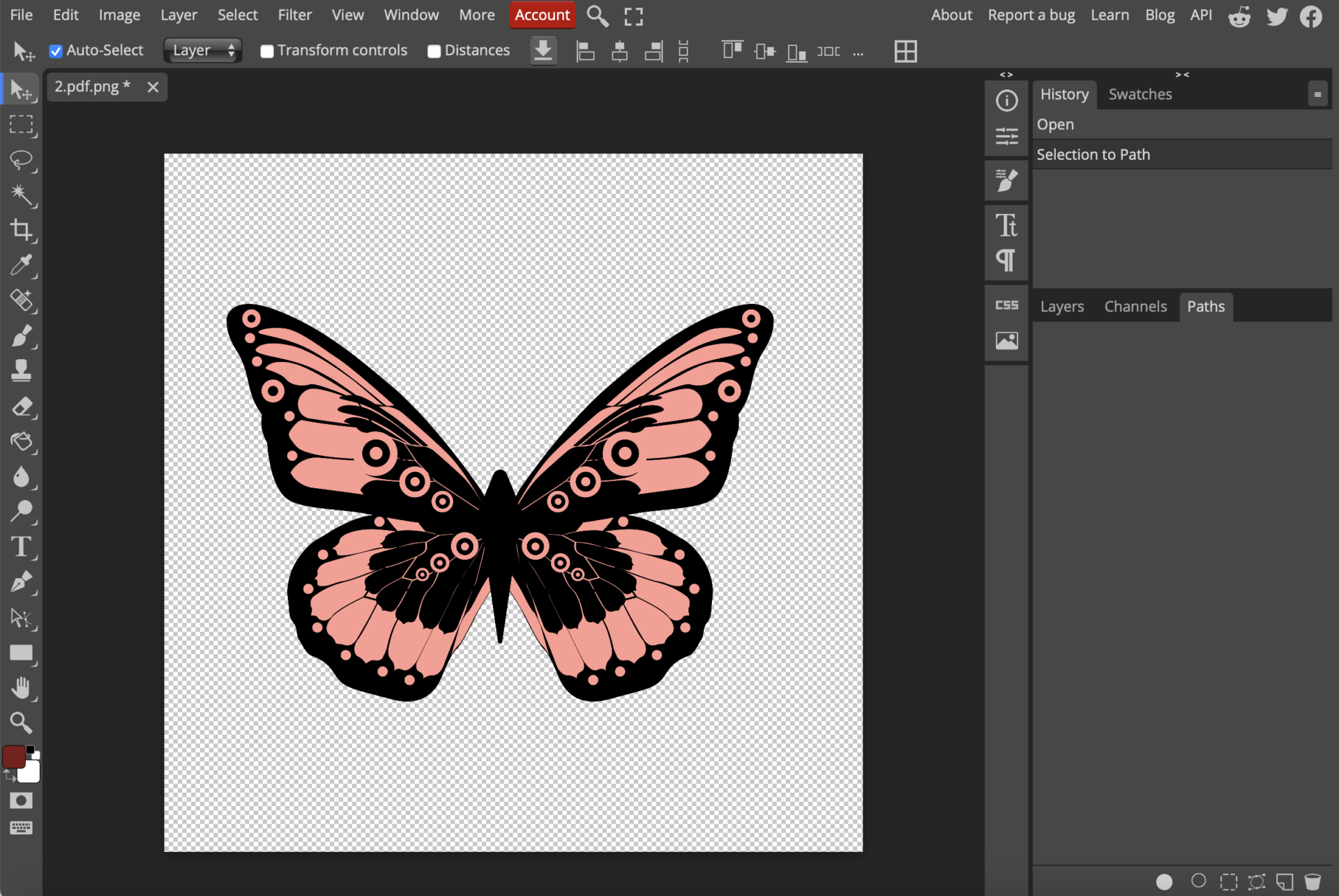Open the History panel options menu
The image size is (1339, 896).
1317,94
